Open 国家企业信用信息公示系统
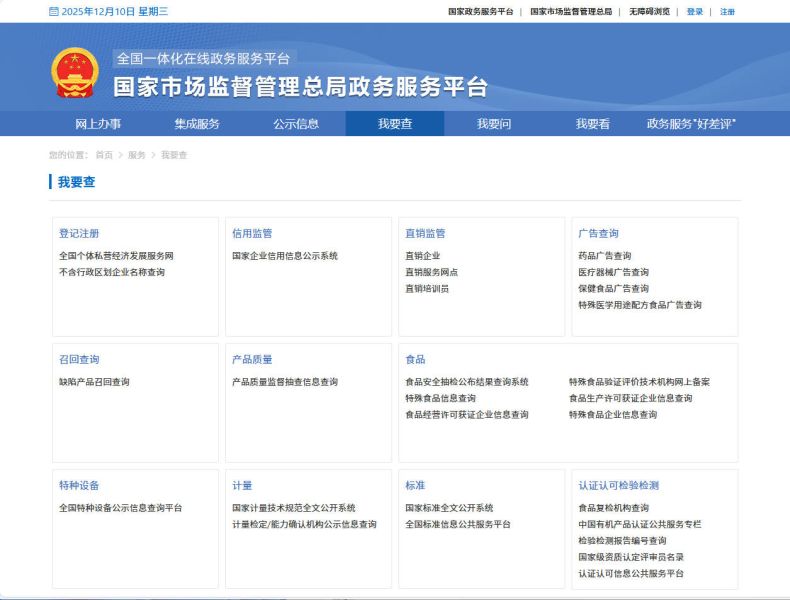 pyautogui.click(x=285, y=255)
